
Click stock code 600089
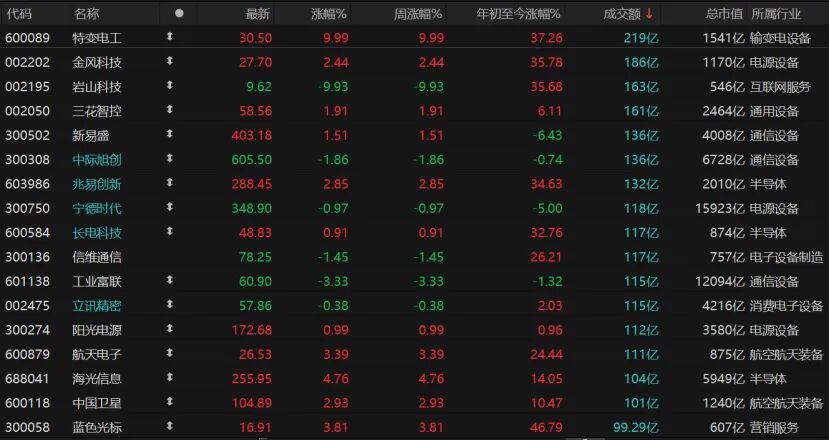pos(28,38)
